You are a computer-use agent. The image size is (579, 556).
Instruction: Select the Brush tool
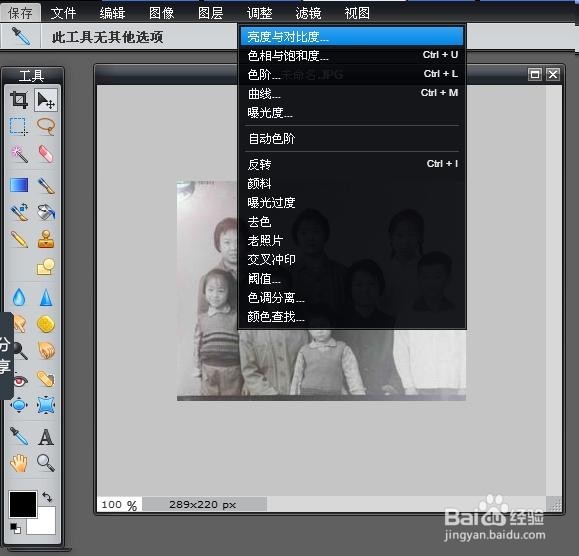[x=46, y=185]
